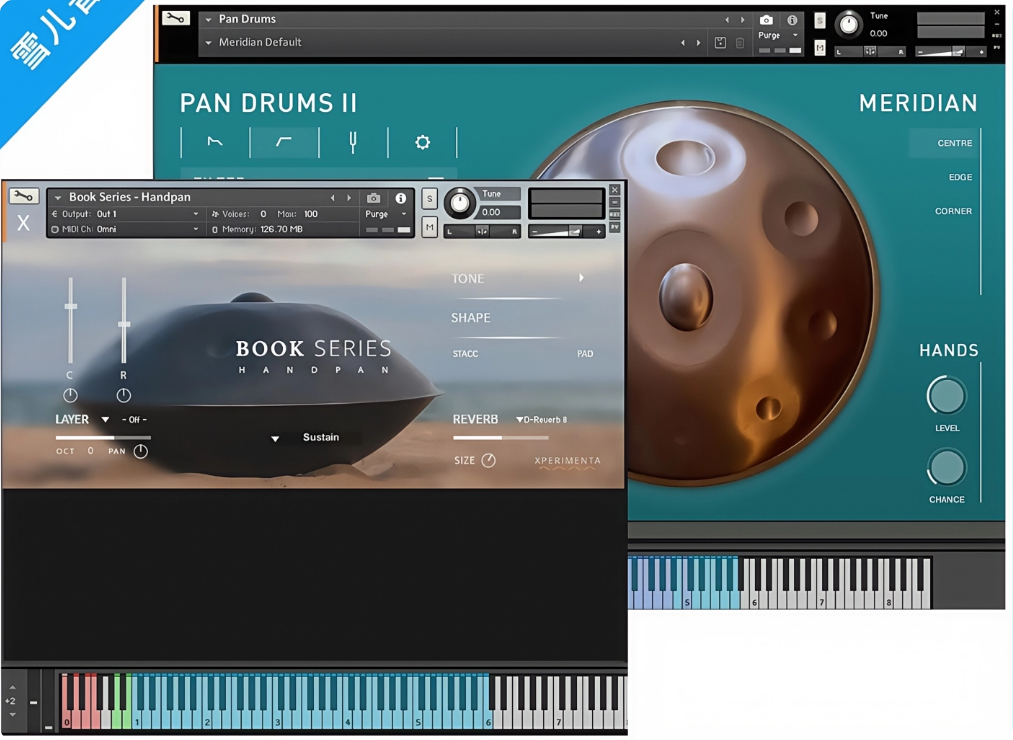This screenshot has height=740, width=1013.
Task: Click the HANDS LEVEL knob
Action: click(x=946, y=396)
